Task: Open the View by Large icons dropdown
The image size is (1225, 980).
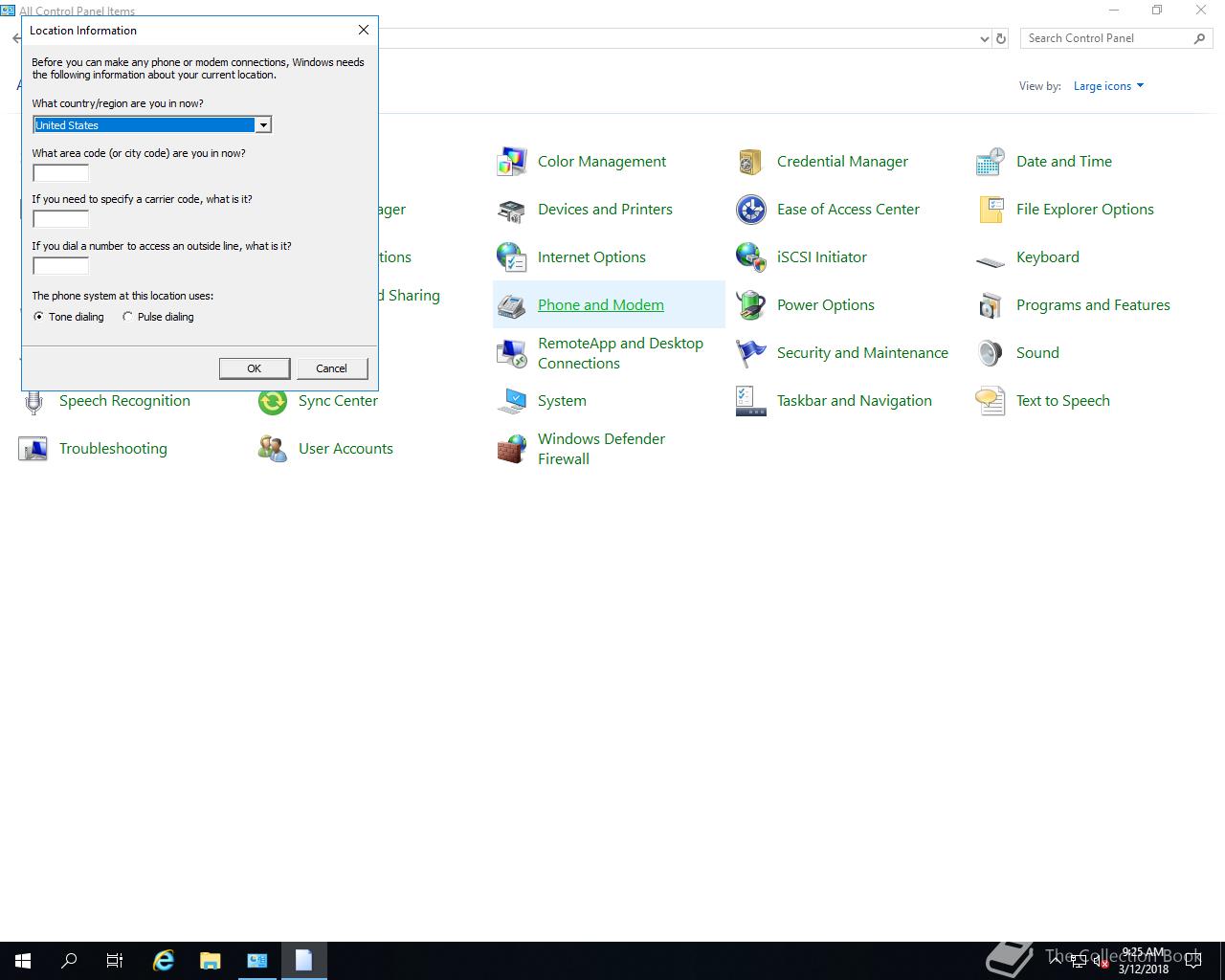Action: (1108, 86)
